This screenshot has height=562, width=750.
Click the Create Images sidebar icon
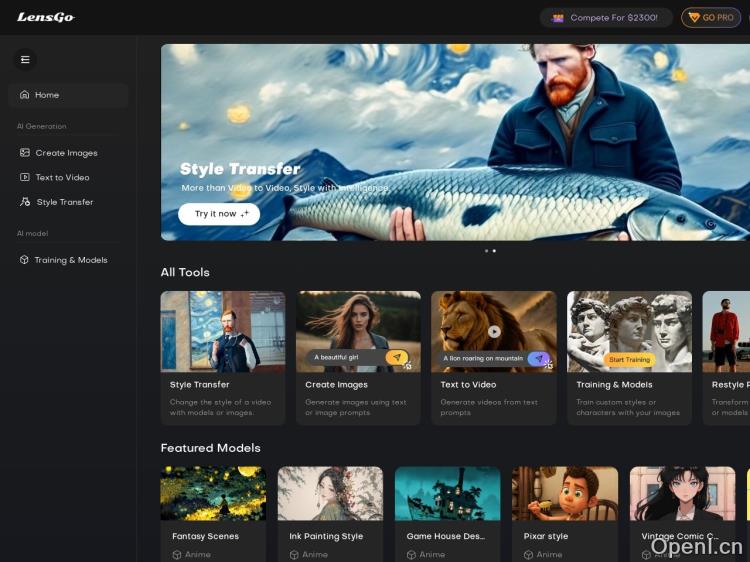25,153
